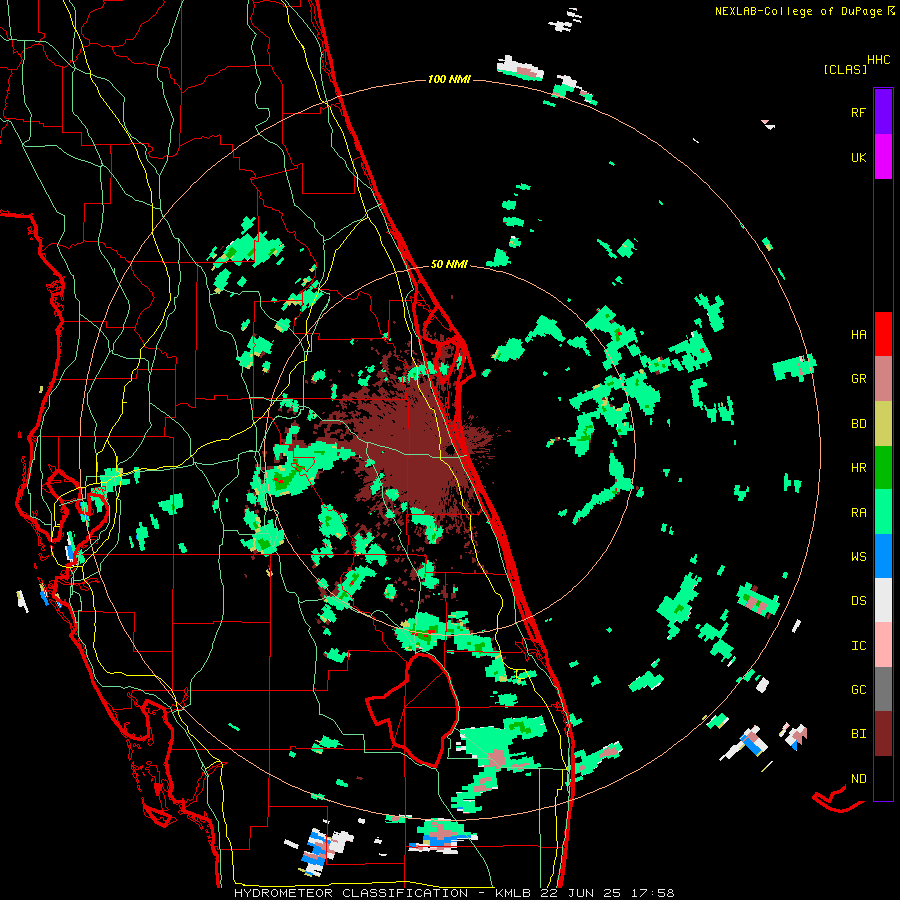Click the ND legend label

click(858, 779)
